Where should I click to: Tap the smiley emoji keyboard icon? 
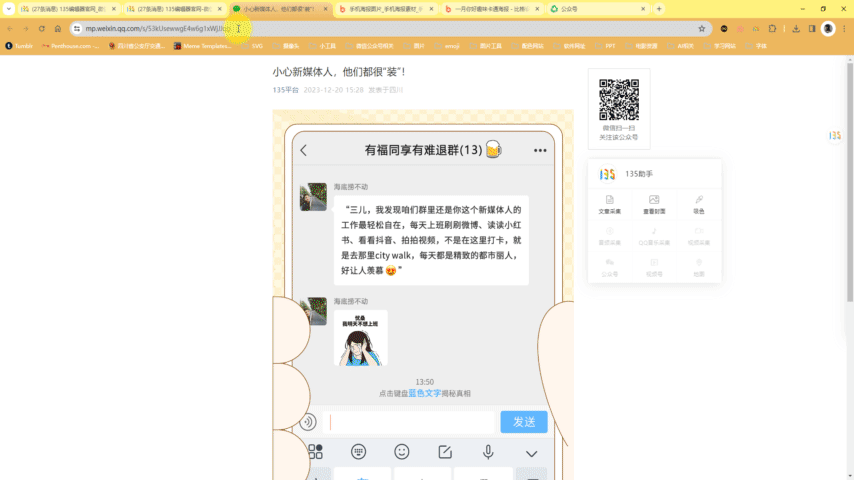click(402, 452)
